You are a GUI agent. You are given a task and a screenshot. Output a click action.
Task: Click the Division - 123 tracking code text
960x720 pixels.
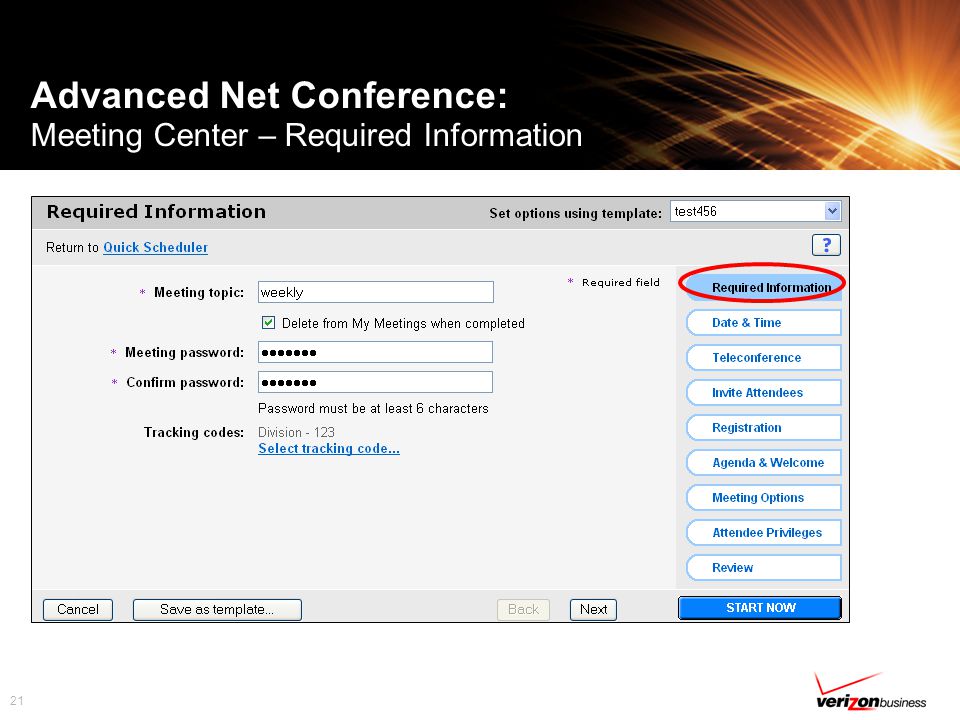pos(296,432)
